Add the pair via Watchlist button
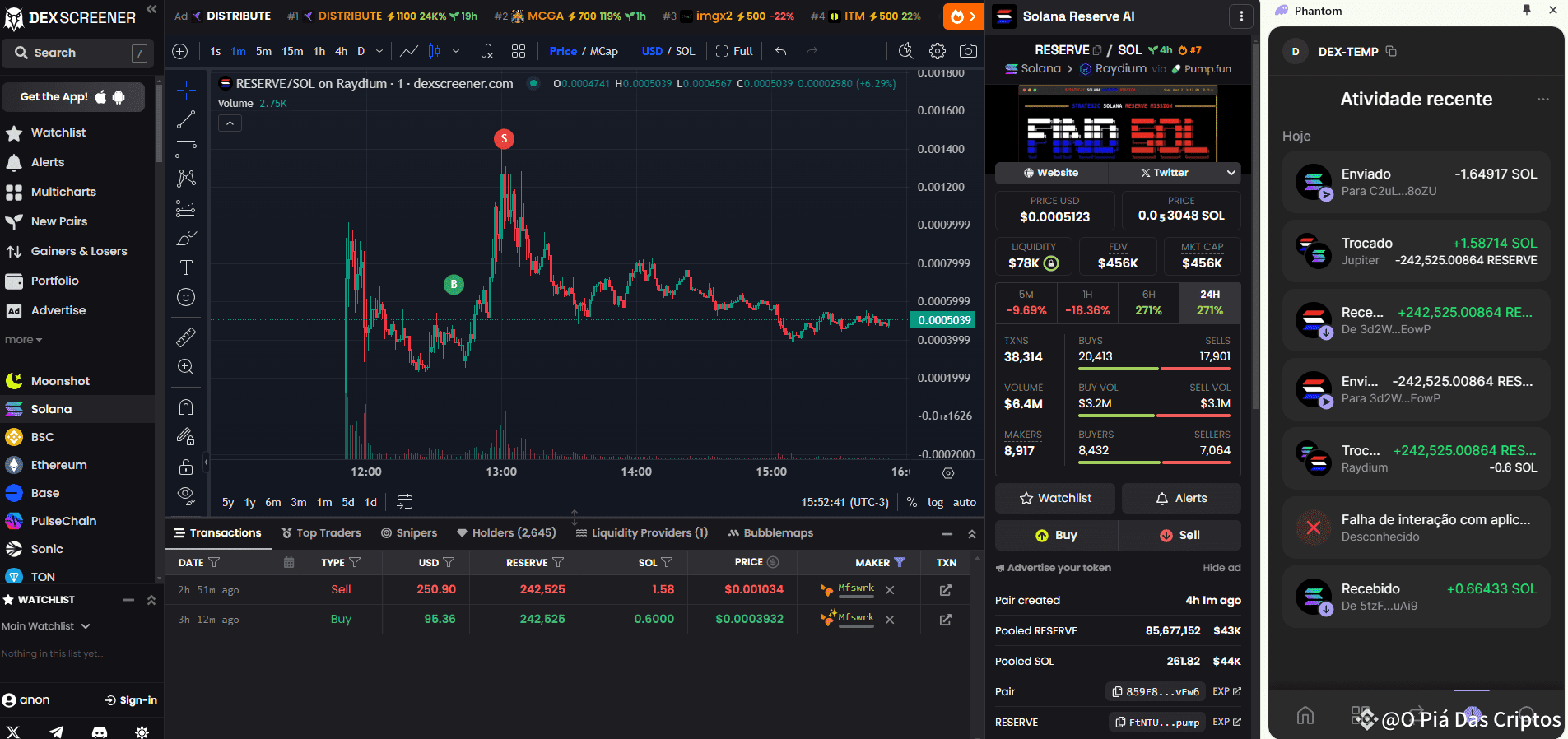1568x739 pixels. pyautogui.click(x=1055, y=498)
